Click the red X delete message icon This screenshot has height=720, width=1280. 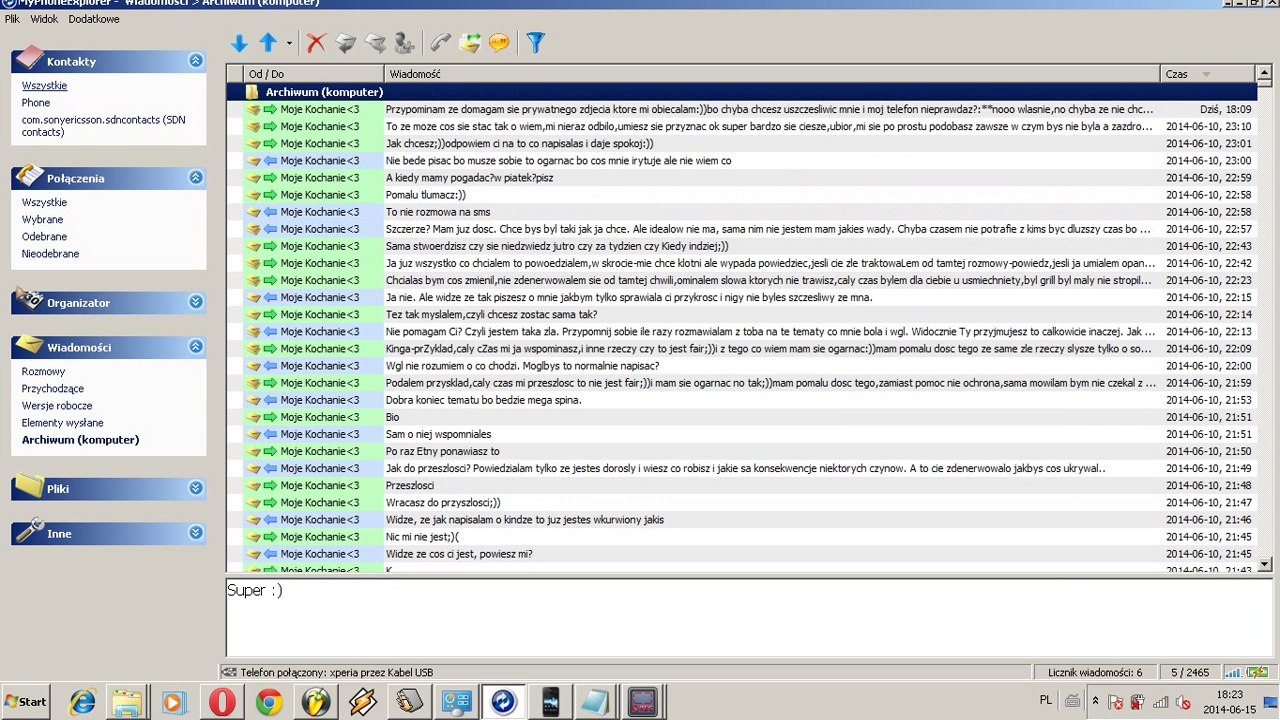[x=316, y=43]
